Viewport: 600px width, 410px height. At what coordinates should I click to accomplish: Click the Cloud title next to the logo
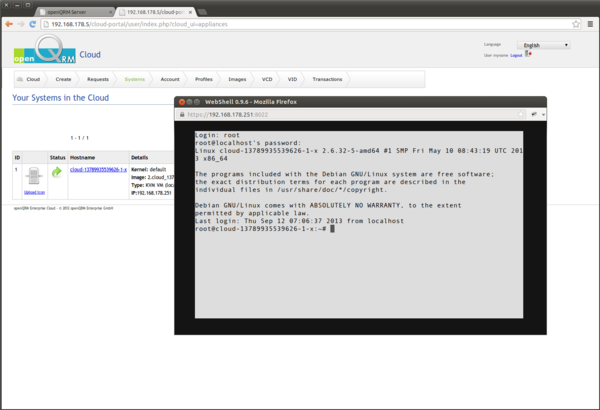90,55
